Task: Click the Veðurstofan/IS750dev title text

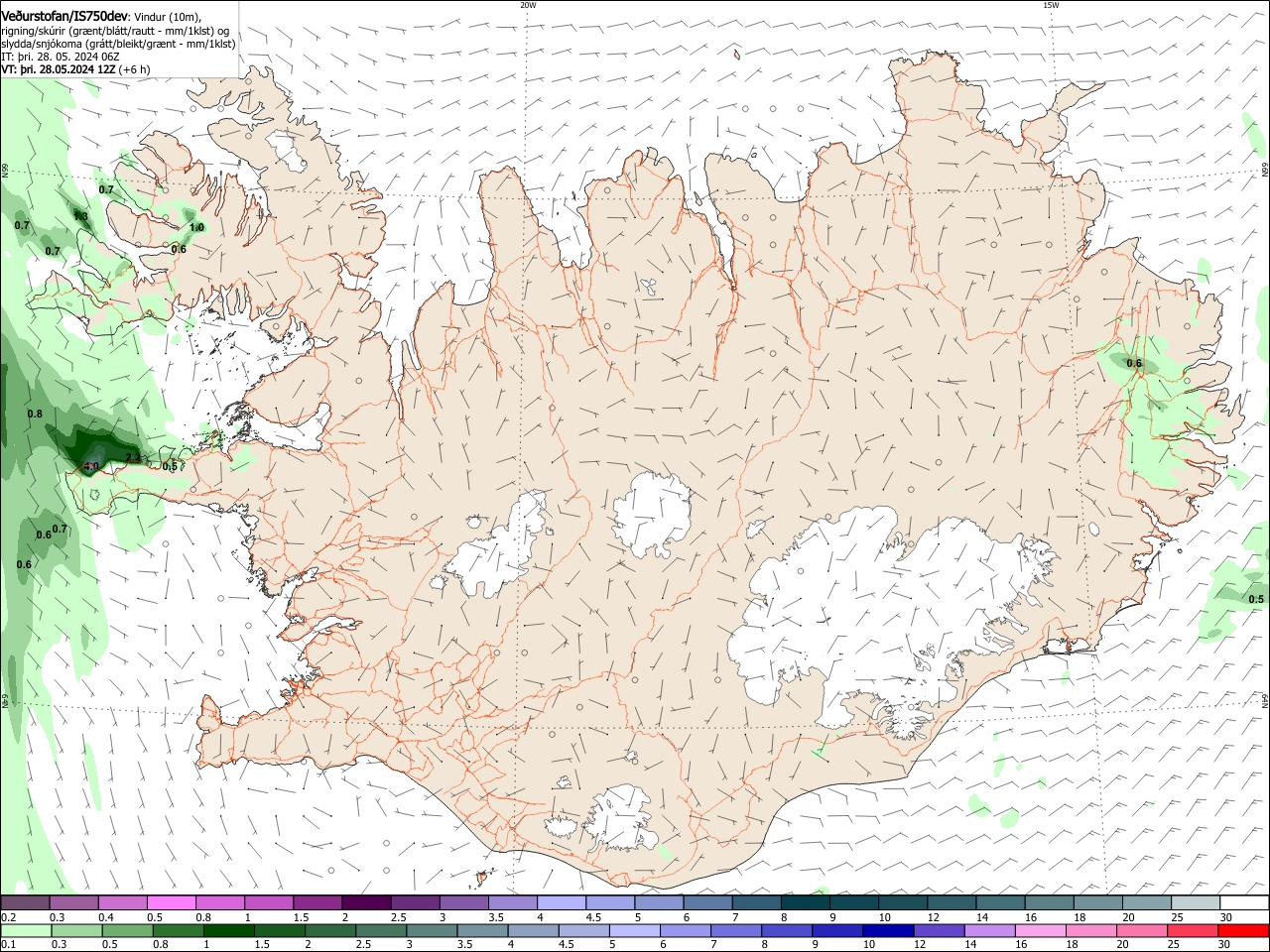Action: coord(64,15)
